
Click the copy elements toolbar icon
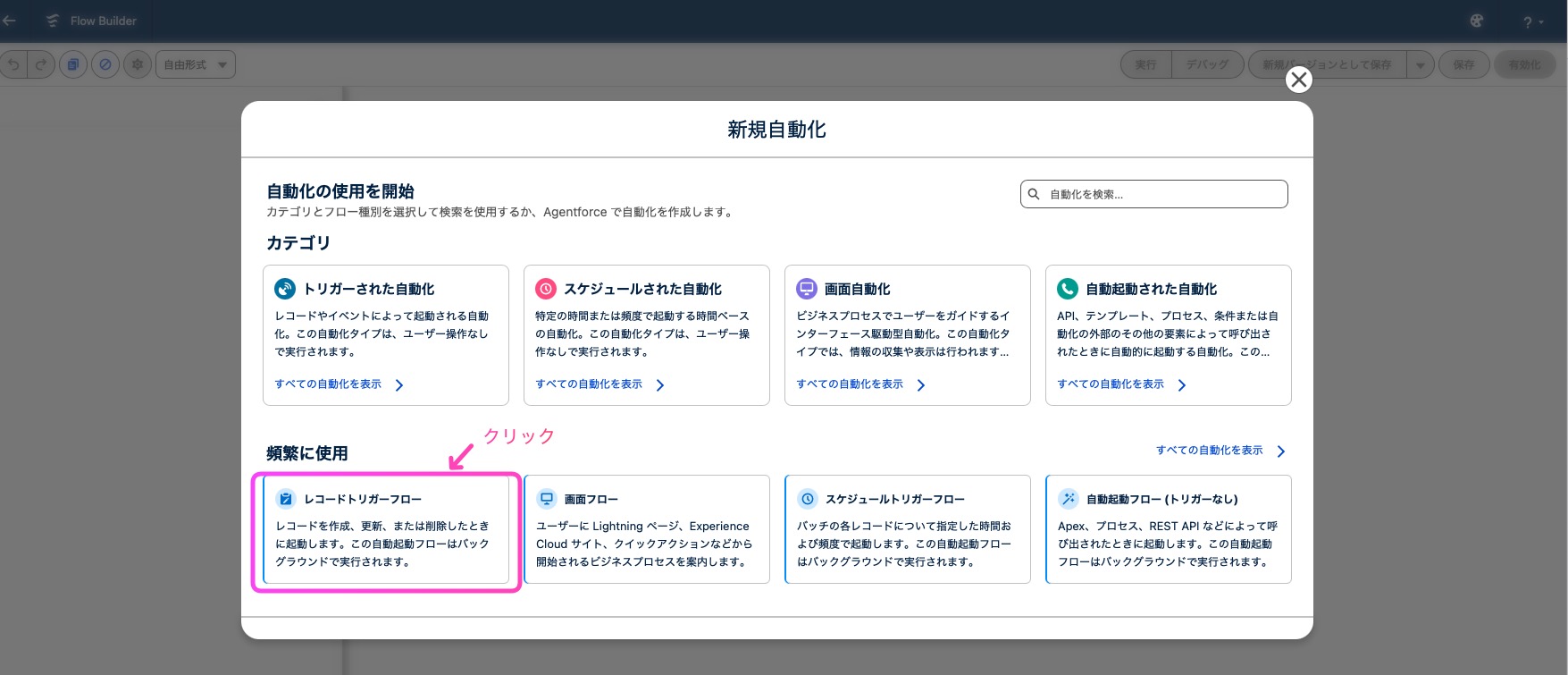pos(73,64)
